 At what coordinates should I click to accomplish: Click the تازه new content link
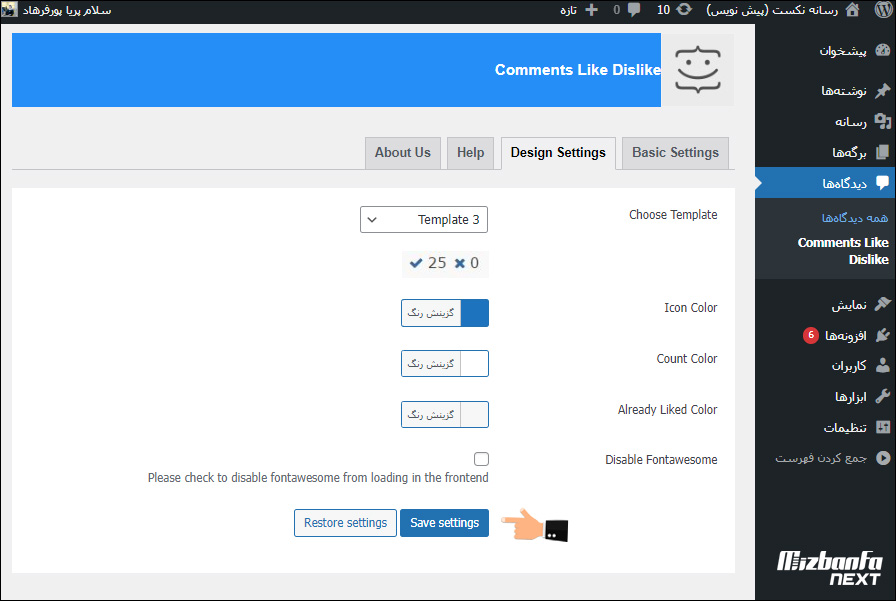569,10
